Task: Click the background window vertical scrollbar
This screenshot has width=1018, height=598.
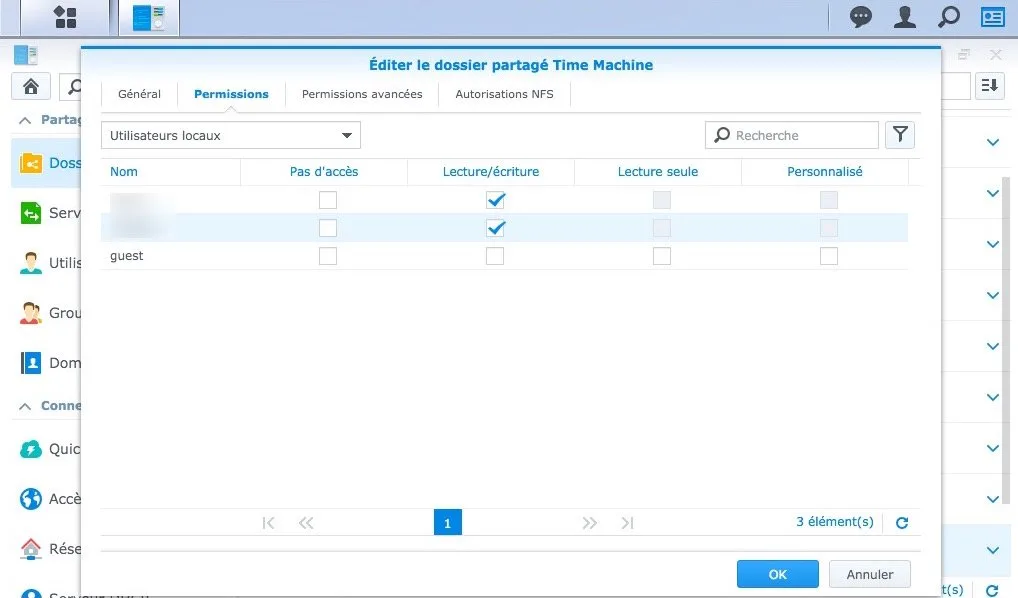Action: (x=1006, y=338)
